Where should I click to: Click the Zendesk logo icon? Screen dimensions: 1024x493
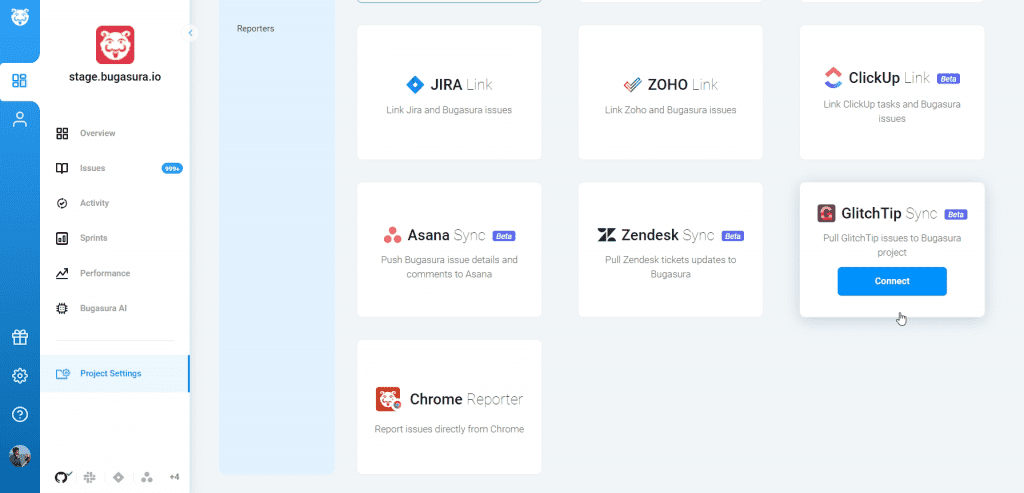click(607, 235)
